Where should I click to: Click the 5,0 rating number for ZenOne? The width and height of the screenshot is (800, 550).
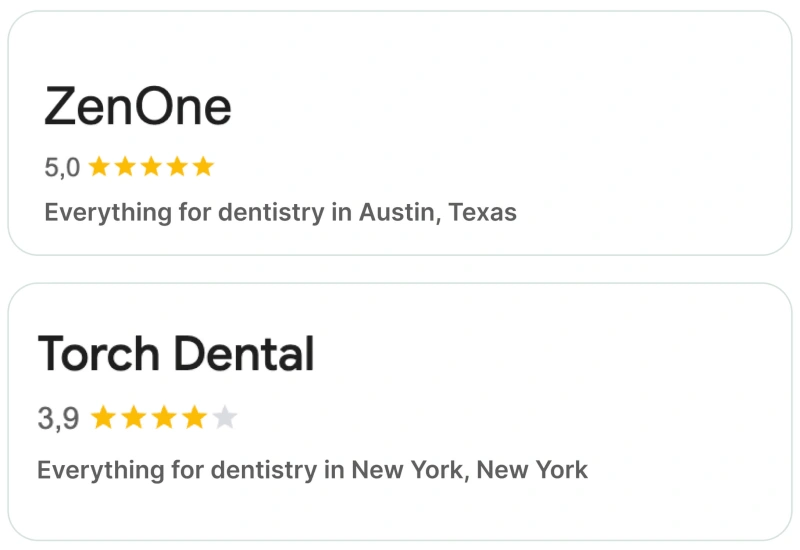[62, 167]
